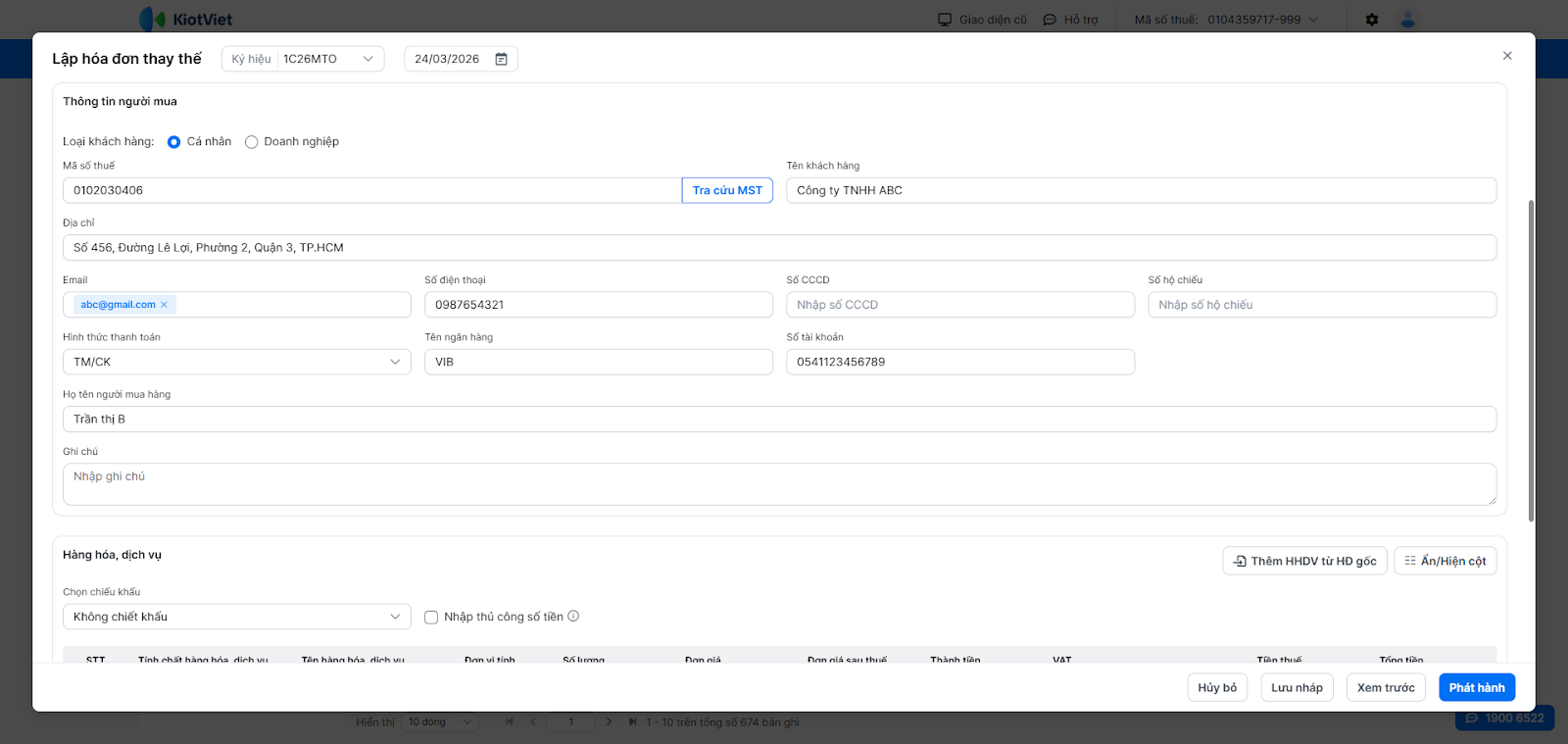Open the 1900 6522 support chat button
1568x744 pixels.
(1504, 719)
